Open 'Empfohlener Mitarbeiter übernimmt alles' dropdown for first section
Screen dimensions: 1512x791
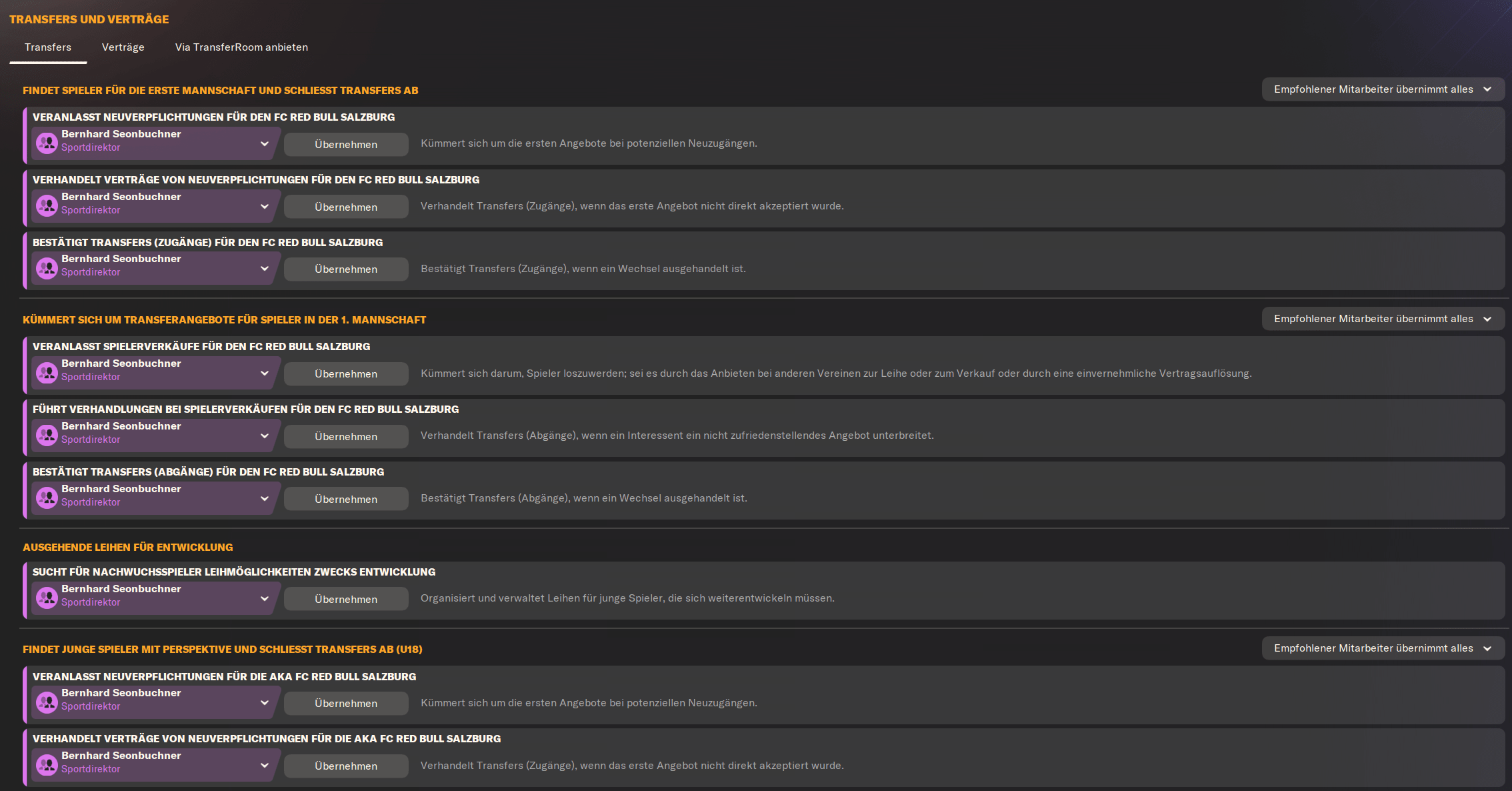coord(1382,89)
